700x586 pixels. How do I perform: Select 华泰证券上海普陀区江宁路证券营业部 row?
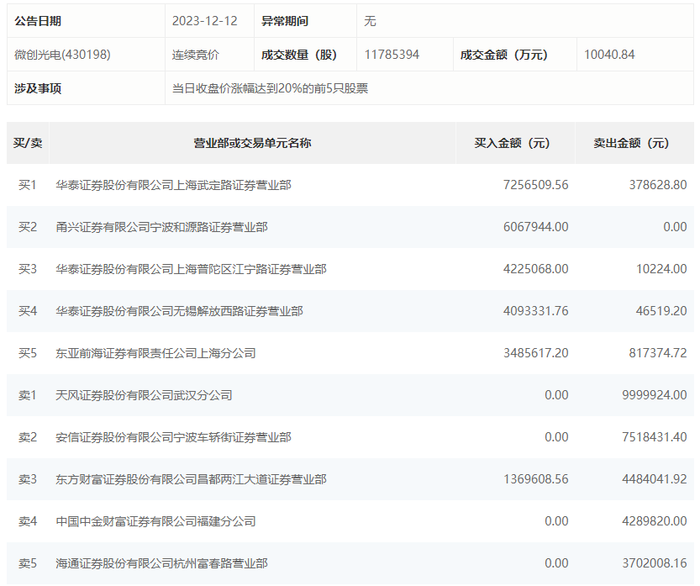(190, 269)
